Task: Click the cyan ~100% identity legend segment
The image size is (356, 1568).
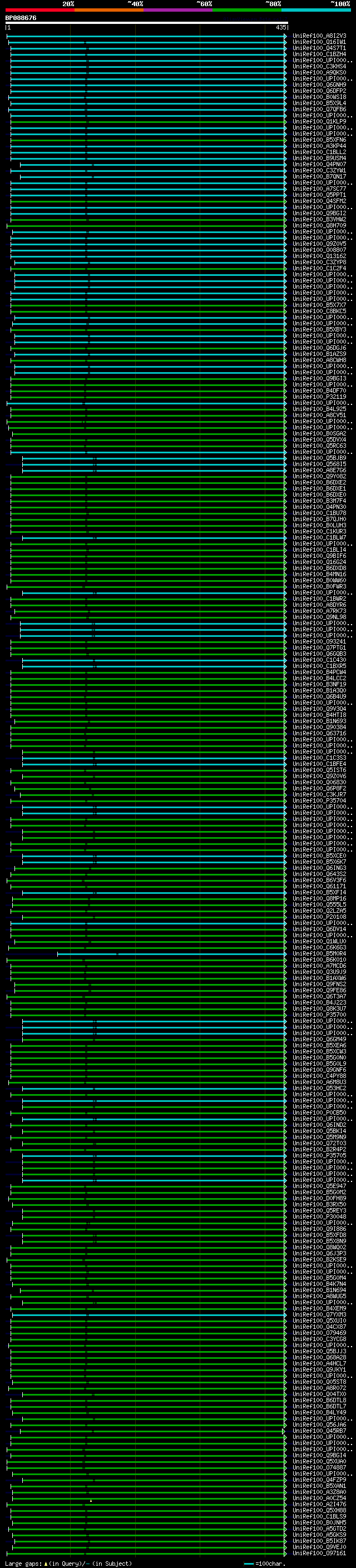Action: (x=316, y=10)
